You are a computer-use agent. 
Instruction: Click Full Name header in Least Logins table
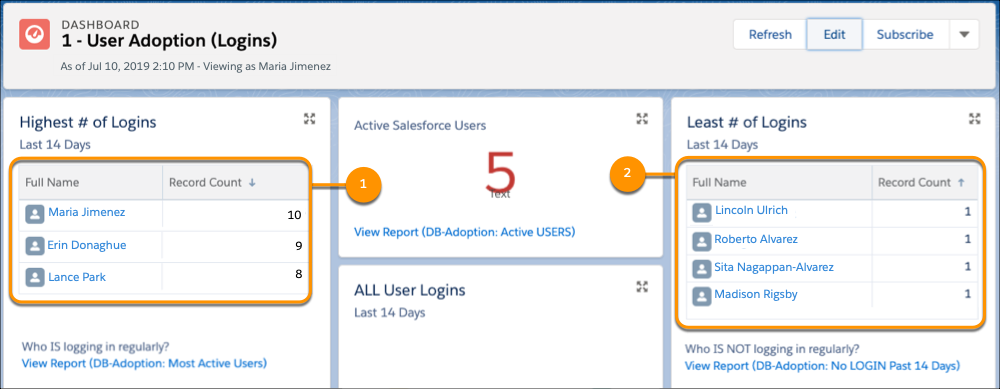[719, 182]
